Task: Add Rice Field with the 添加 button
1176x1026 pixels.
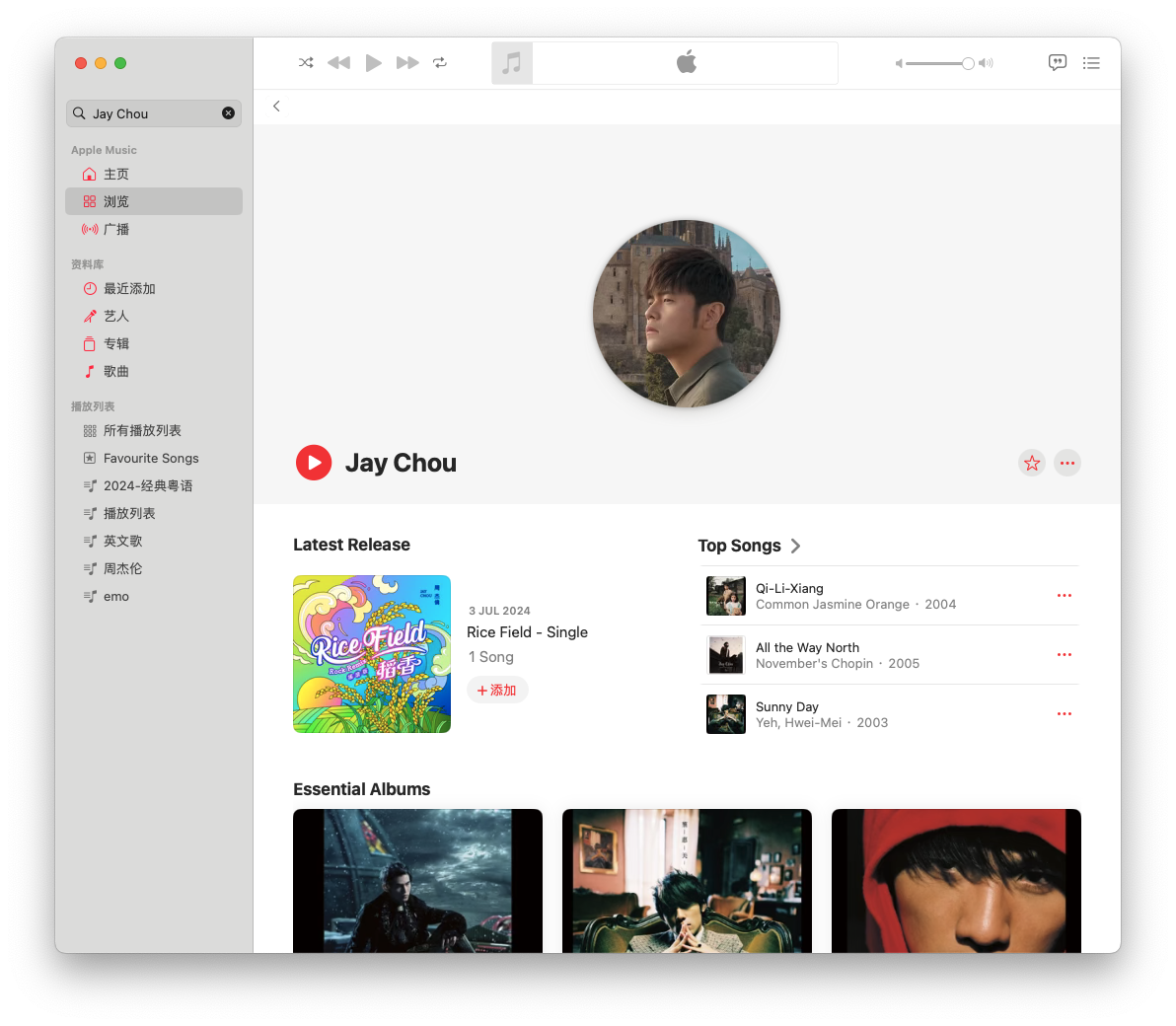Action: point(497,690)
